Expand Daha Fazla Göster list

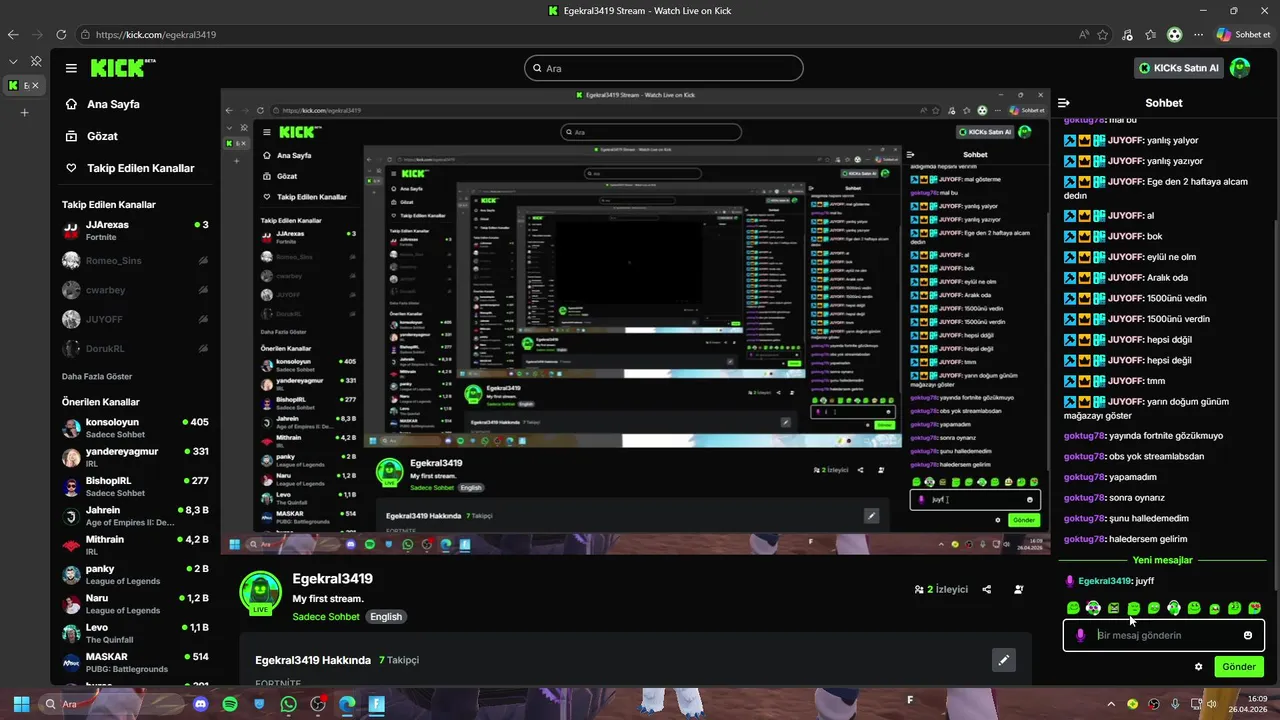click(97, 377)
